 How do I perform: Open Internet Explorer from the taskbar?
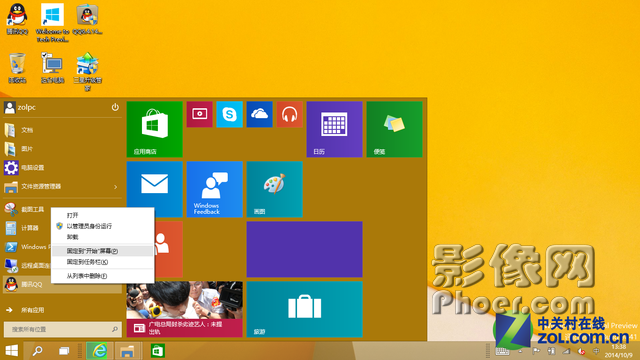pos(98,351)
